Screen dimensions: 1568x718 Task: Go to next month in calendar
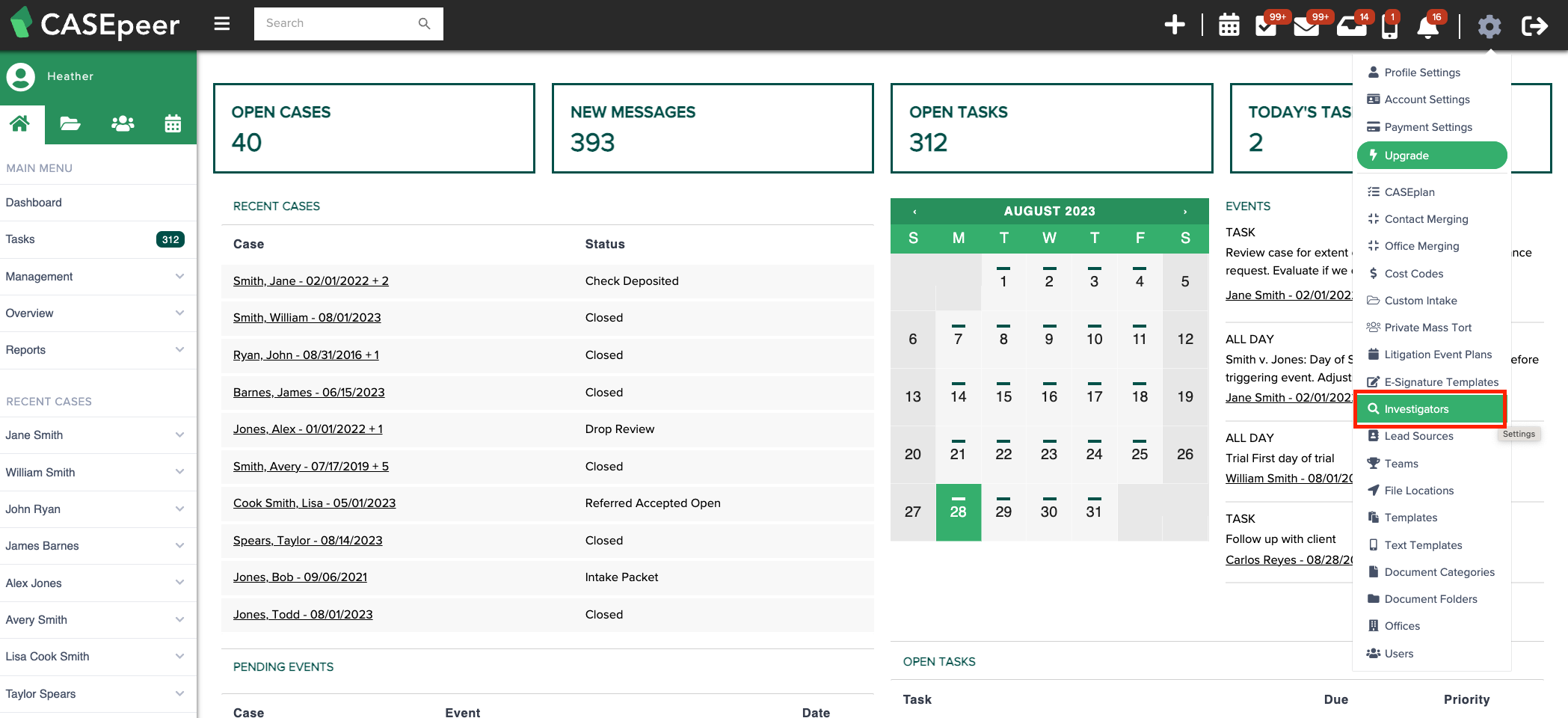pyautogui.click(x=1185, y=212)
